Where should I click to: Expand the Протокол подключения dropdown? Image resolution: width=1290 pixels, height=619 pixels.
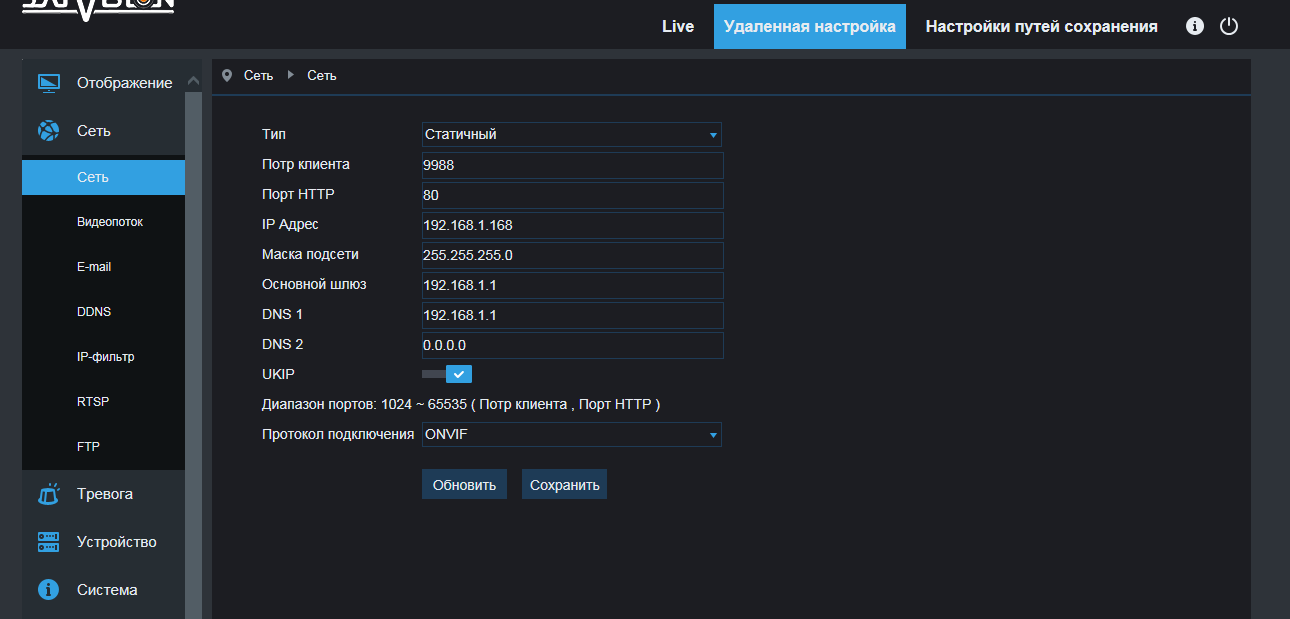pyautogui.click(x=571, y=435)
